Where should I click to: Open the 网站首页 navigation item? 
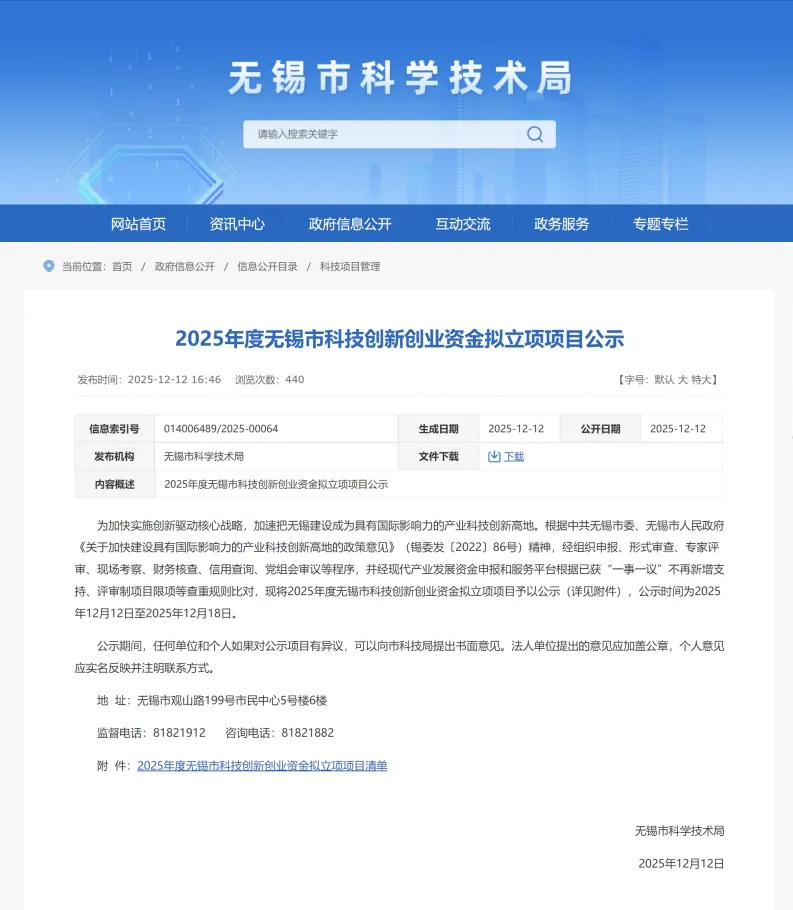[138, 224]
